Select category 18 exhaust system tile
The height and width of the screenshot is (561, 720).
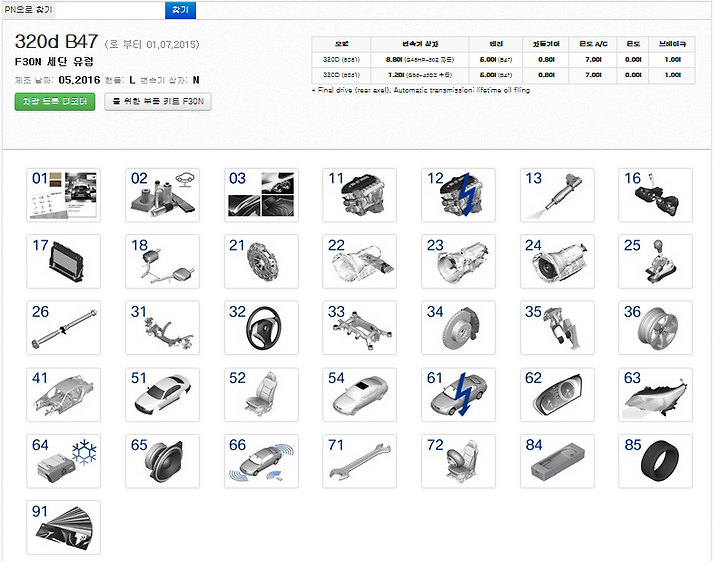tap(163, 262)
